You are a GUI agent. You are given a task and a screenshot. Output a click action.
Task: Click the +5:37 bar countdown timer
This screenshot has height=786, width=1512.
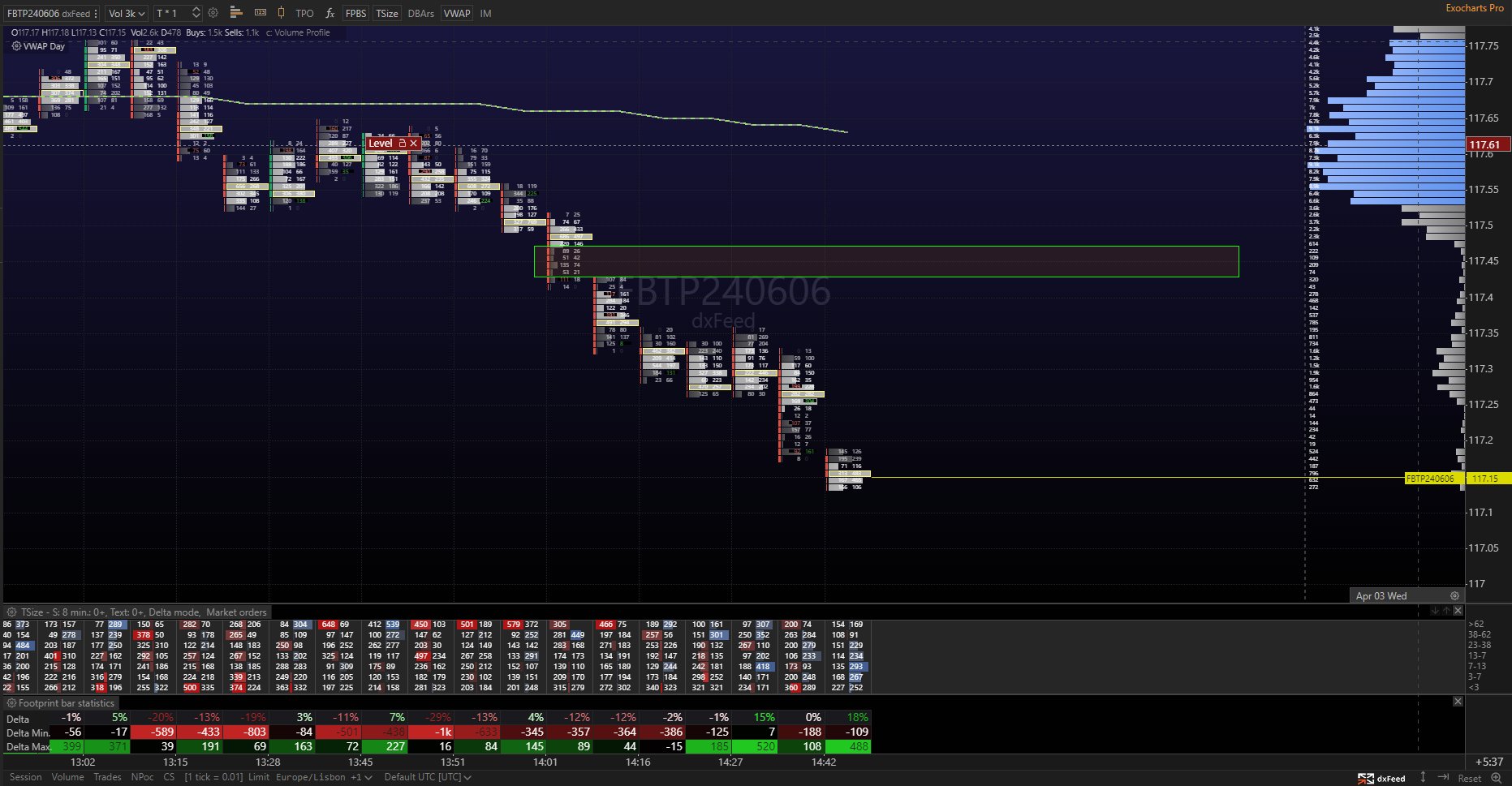coord(1488,762)
